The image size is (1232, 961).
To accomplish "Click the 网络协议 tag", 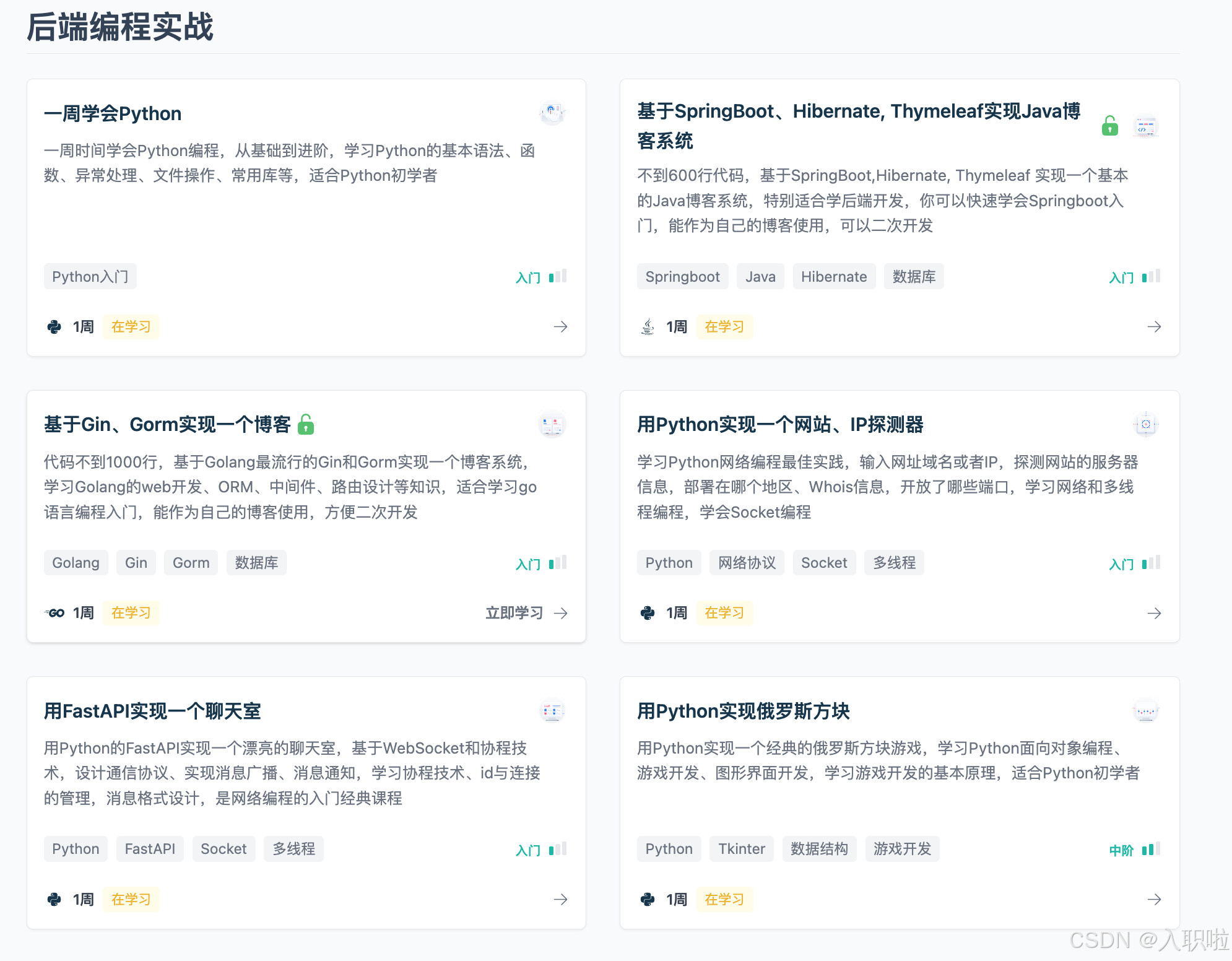I will tap(747, 562).
